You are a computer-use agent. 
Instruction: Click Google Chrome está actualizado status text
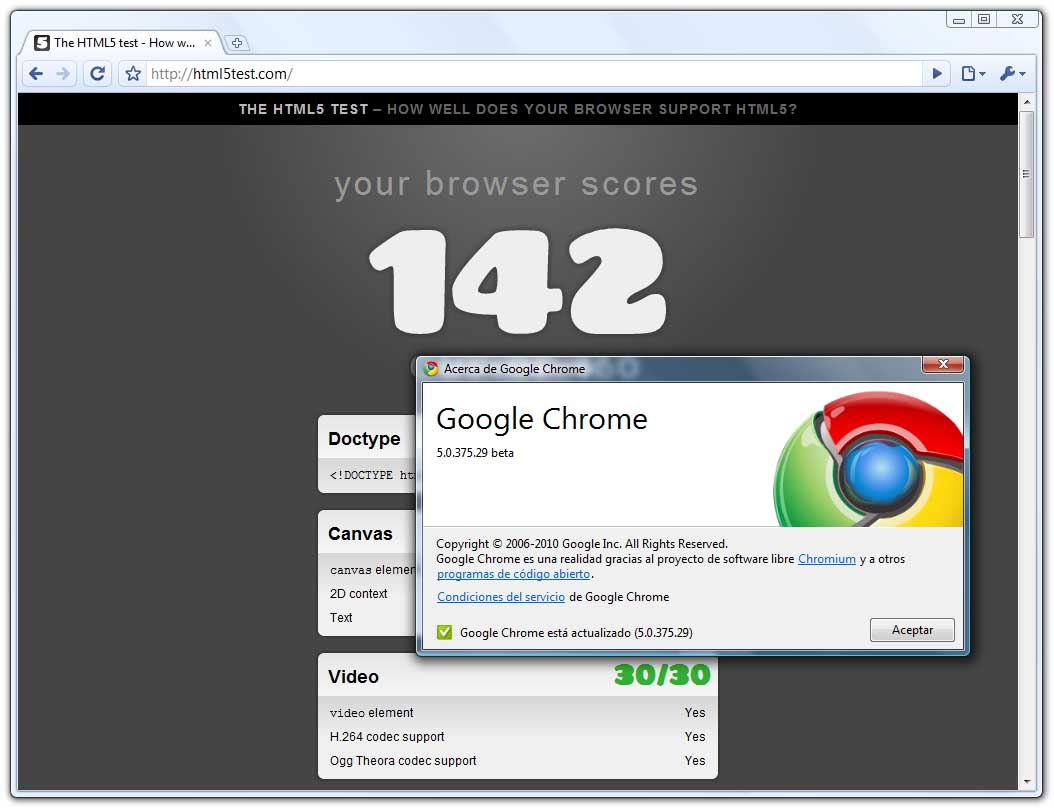[x=576, y=633]
